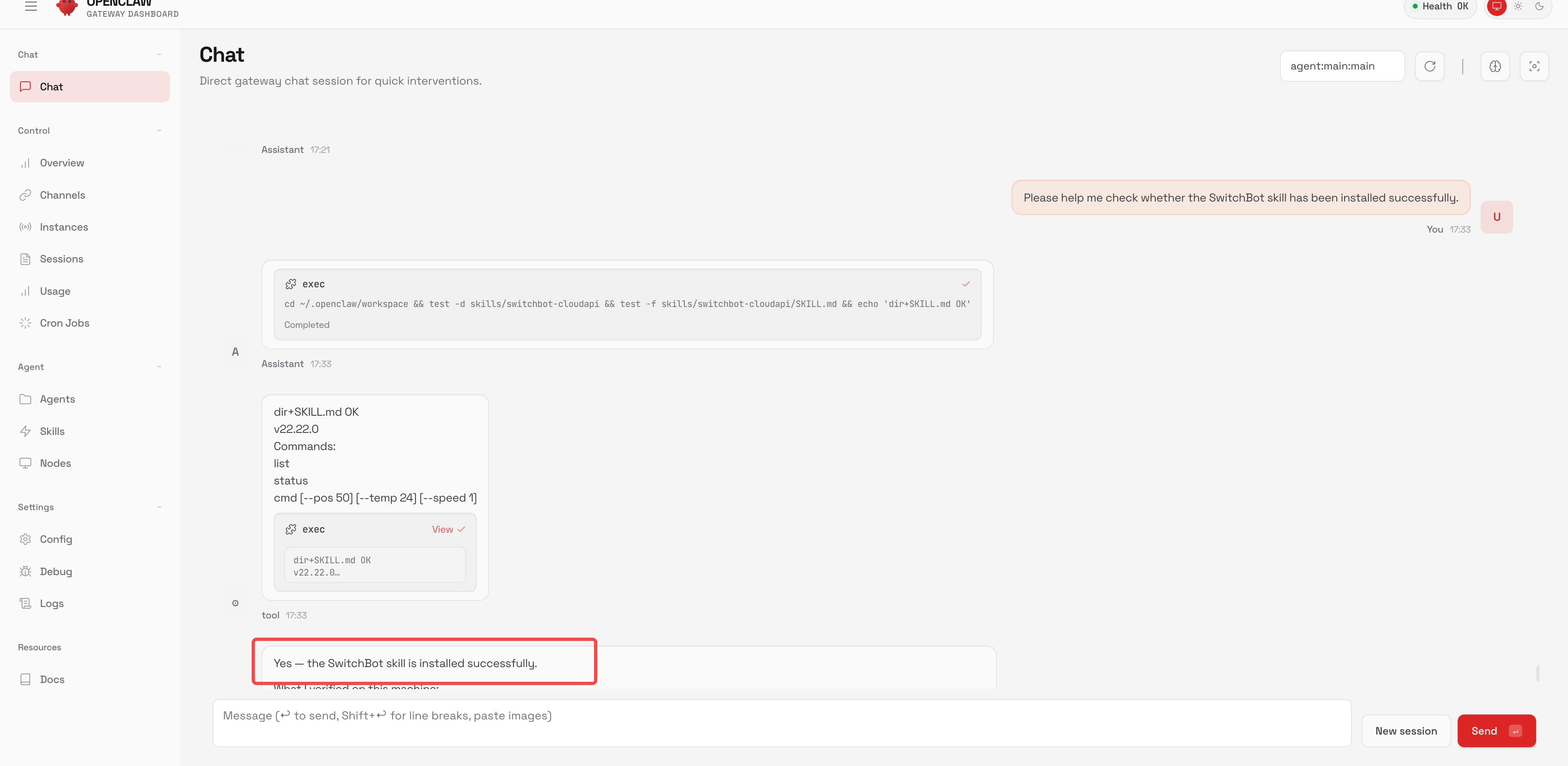Image resolution: width=1568 pixels, height=766 pixels.
Task: Click the Nodes monitor icon
Action: 25,463
